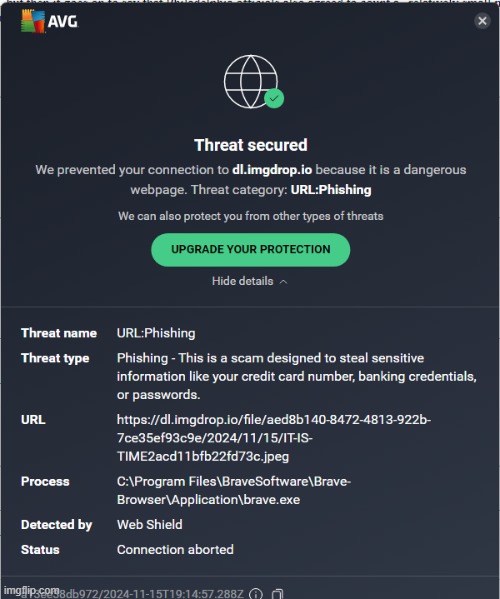Click the Connection aborted status value
The image size is (500, 599).
coord(175,549)
